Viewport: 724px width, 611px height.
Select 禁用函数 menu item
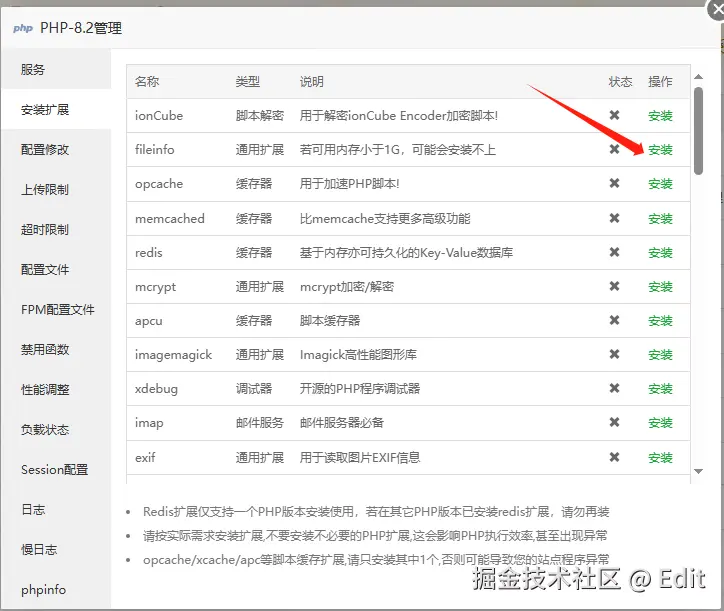[56, 350]
